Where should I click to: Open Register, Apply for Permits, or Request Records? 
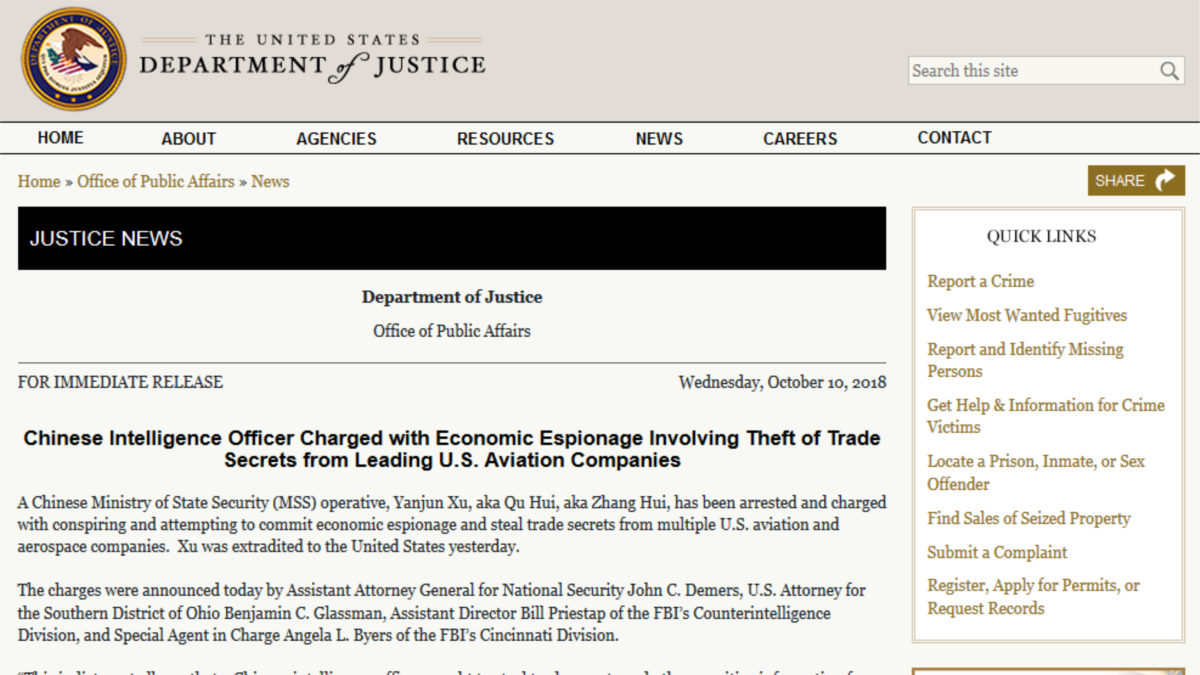[1034, 597]
